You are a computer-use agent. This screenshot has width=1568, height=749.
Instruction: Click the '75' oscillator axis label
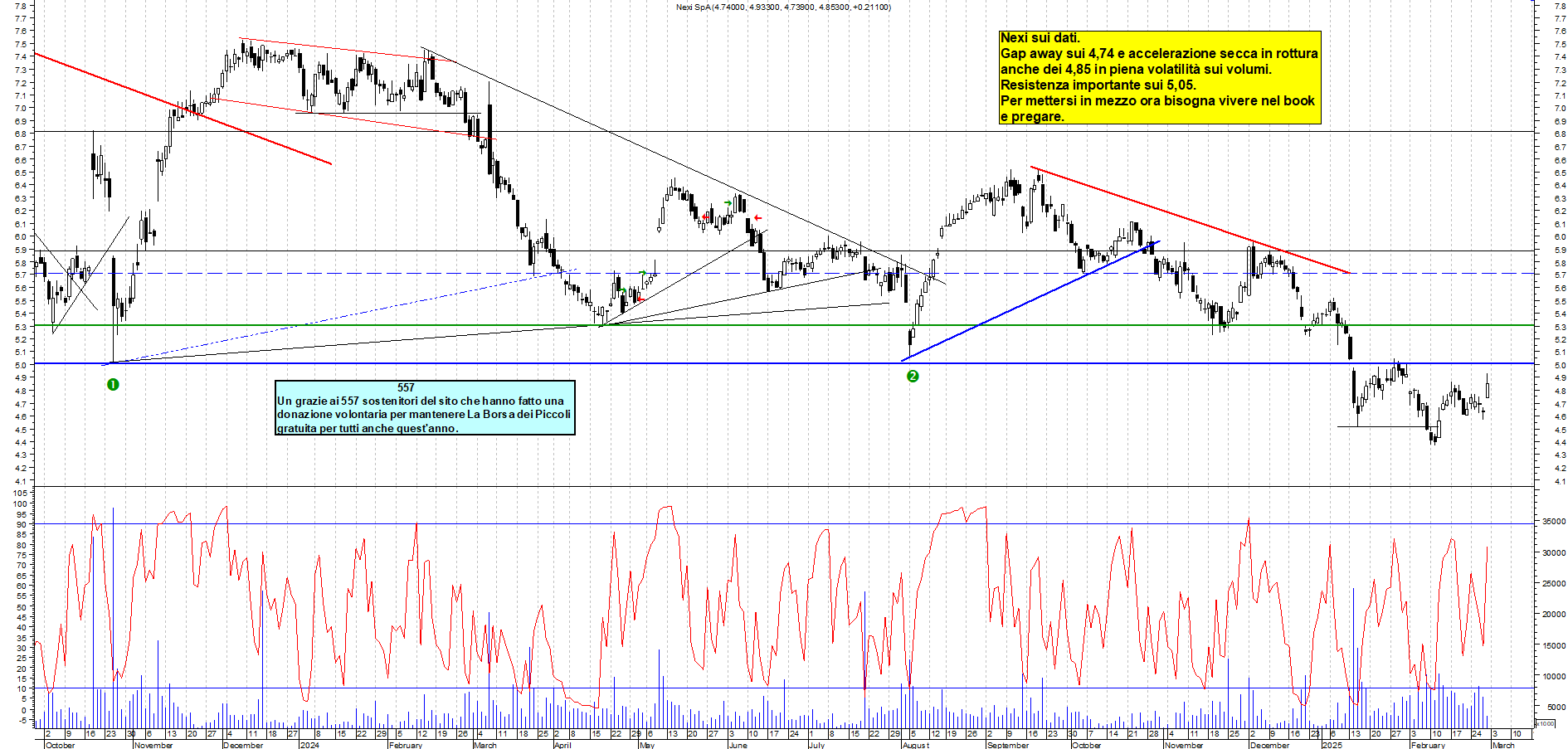(22, 555)
